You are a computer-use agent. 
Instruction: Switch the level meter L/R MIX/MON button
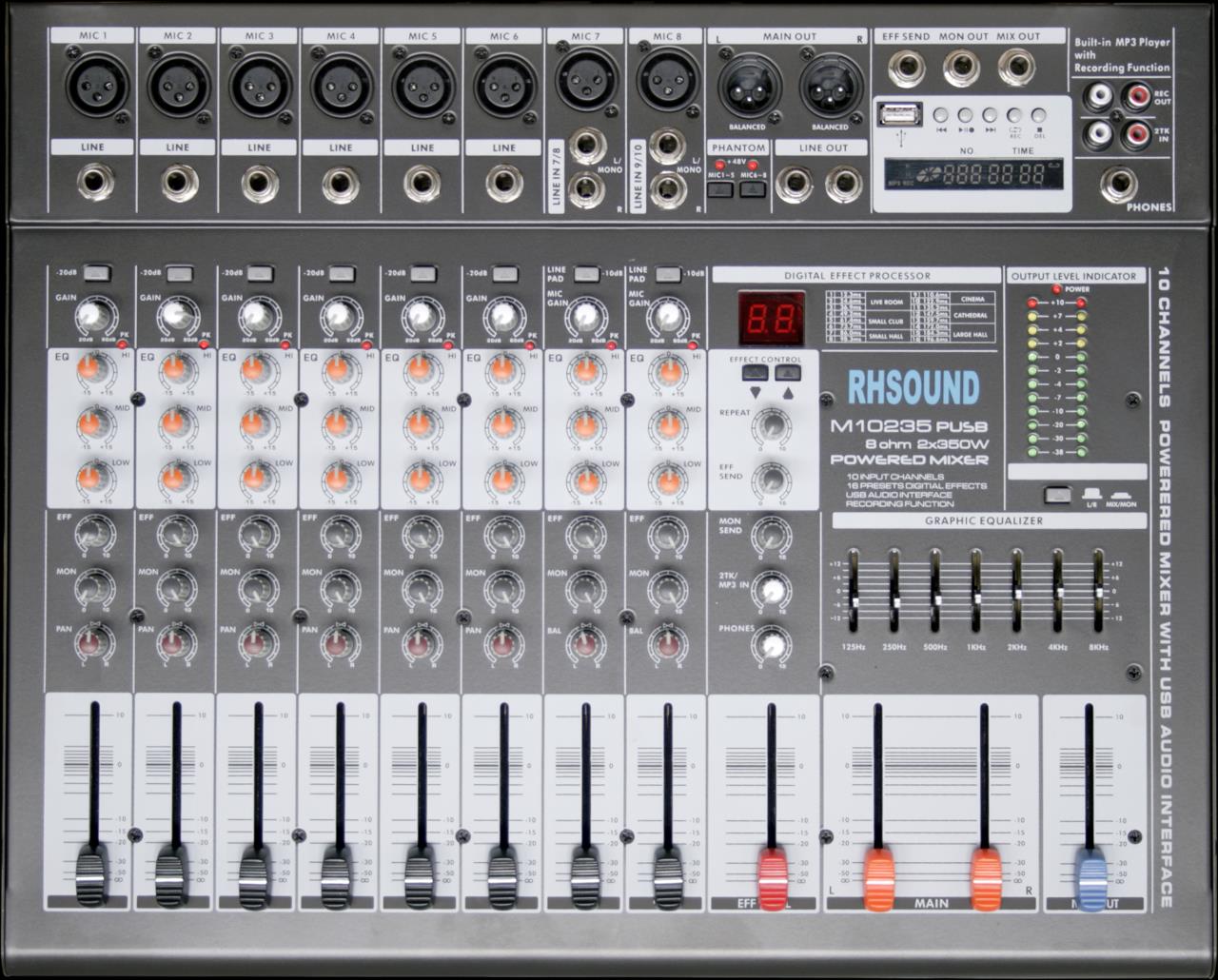1057,495
